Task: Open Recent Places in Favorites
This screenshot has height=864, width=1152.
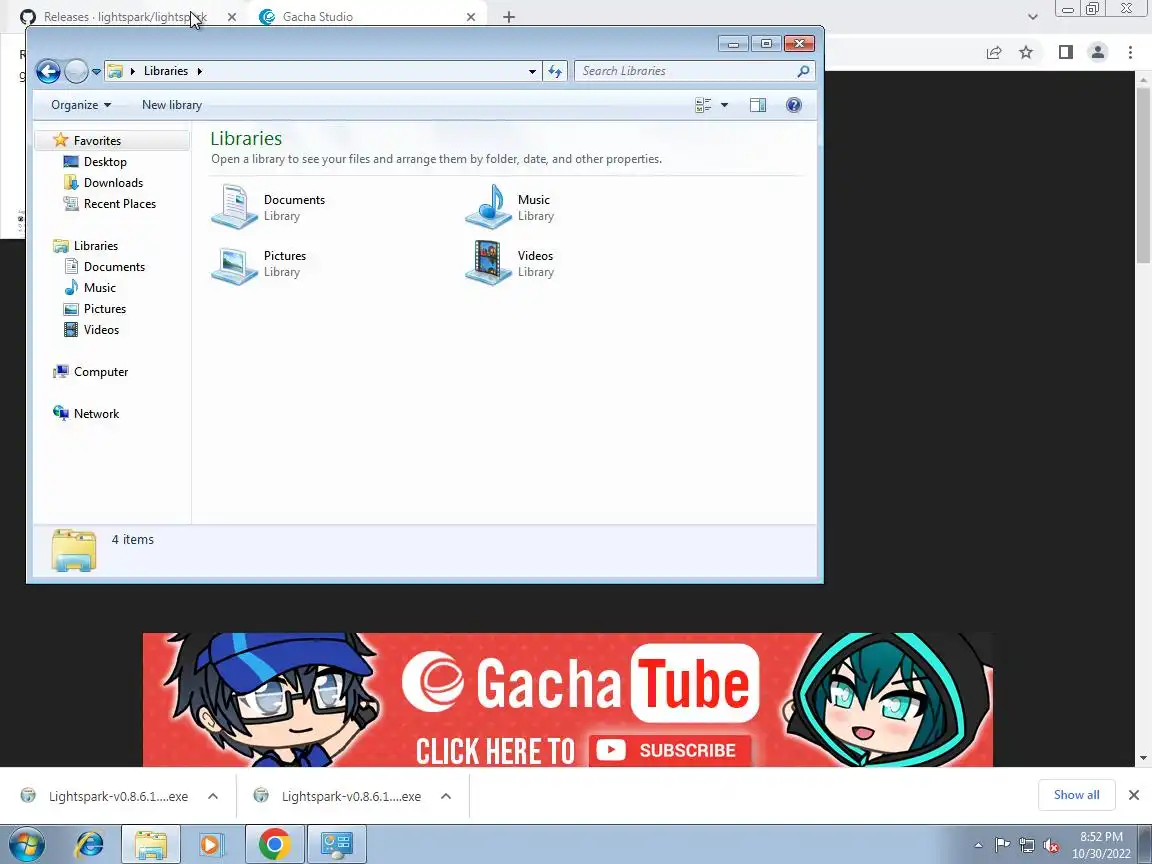Action: pos(120,204)
